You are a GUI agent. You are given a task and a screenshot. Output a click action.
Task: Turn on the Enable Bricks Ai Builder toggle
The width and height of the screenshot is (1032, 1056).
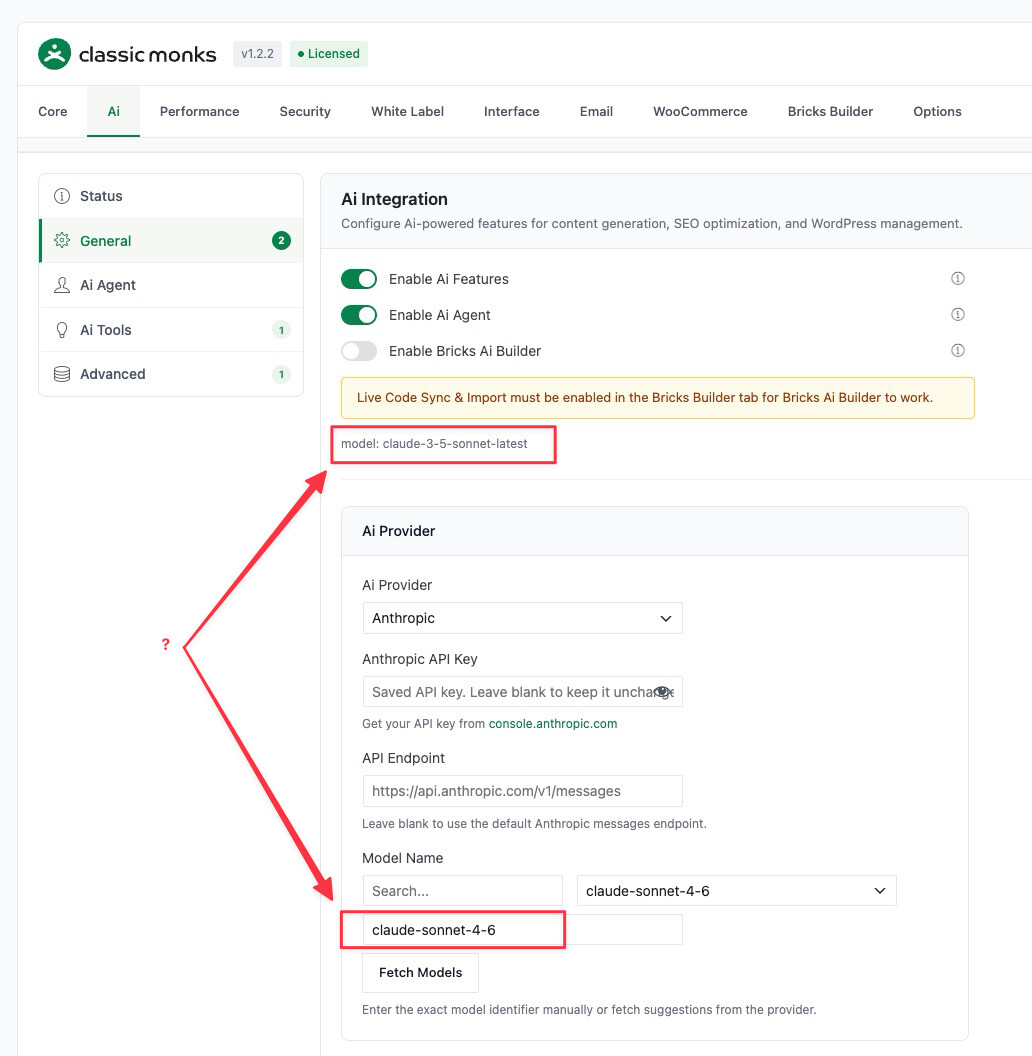[x=359, y=351]
